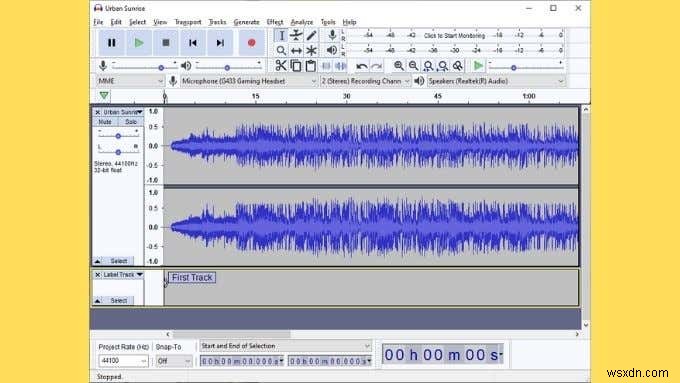
Task: Select the Selection (I-beam) tool
Action: coord(281,36)
